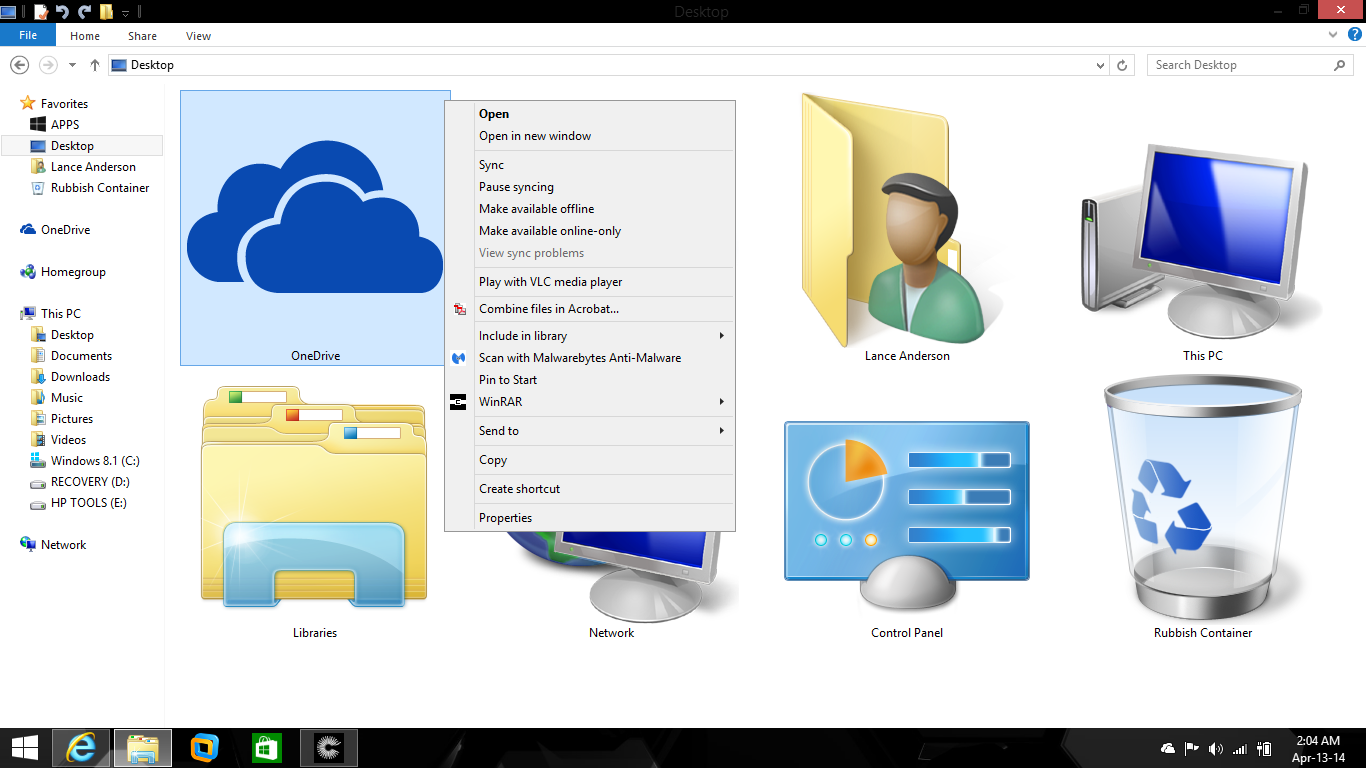Select Videos under This PC

coord(68,440)
